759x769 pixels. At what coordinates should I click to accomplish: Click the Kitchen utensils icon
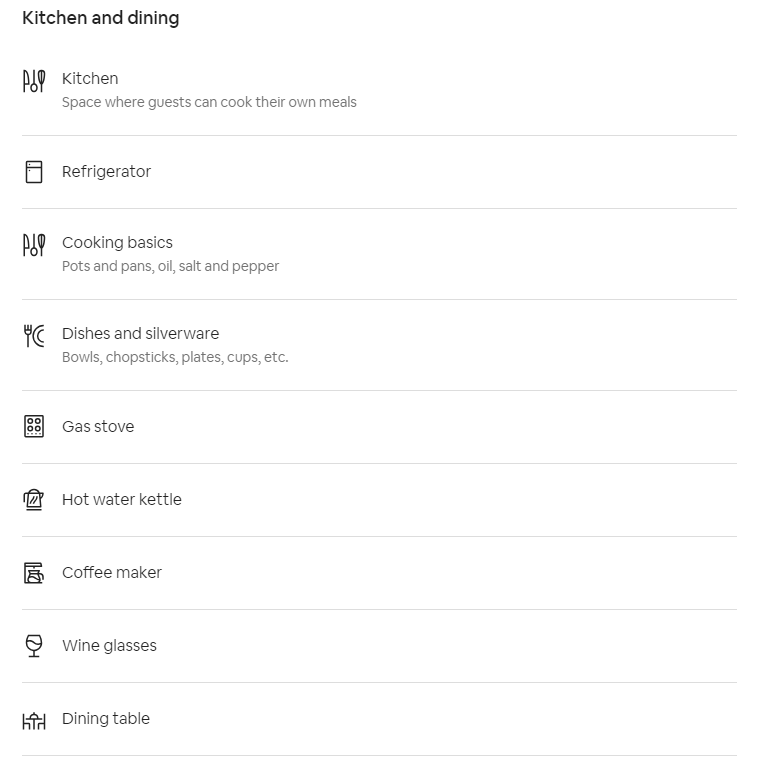tap(34, 81)
